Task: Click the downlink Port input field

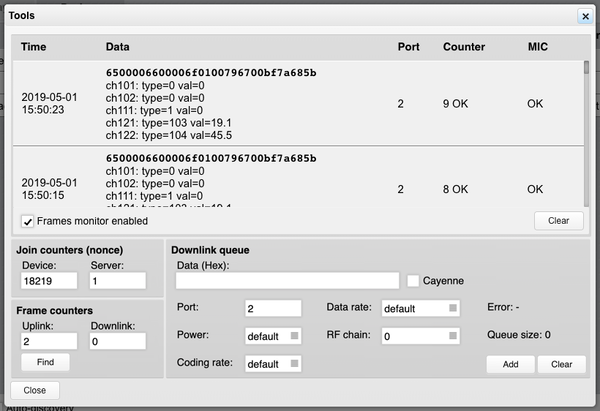Action: [x=273, y=308]
